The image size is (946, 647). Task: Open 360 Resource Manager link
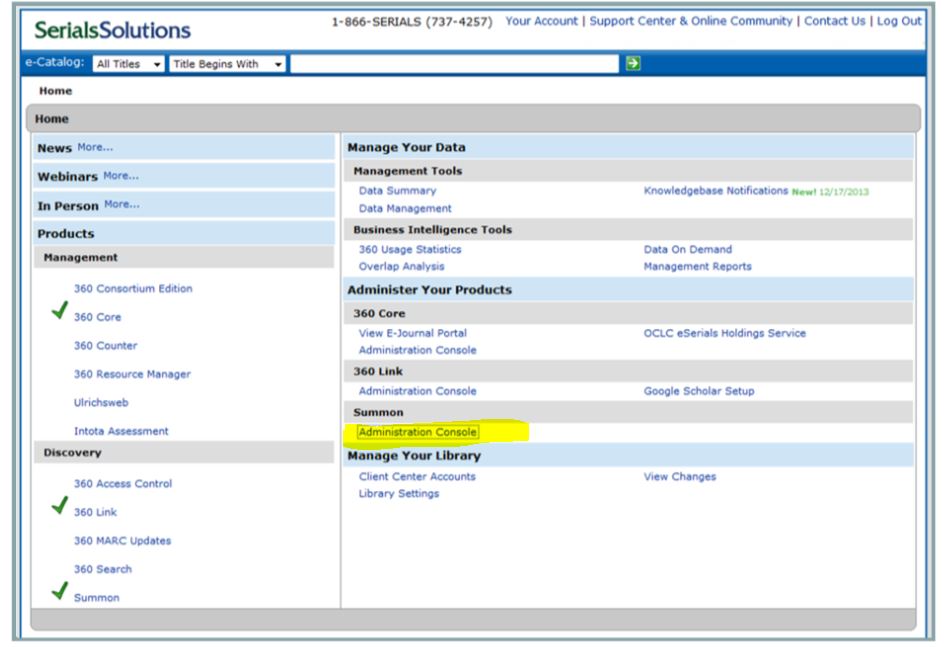point(132,374)
